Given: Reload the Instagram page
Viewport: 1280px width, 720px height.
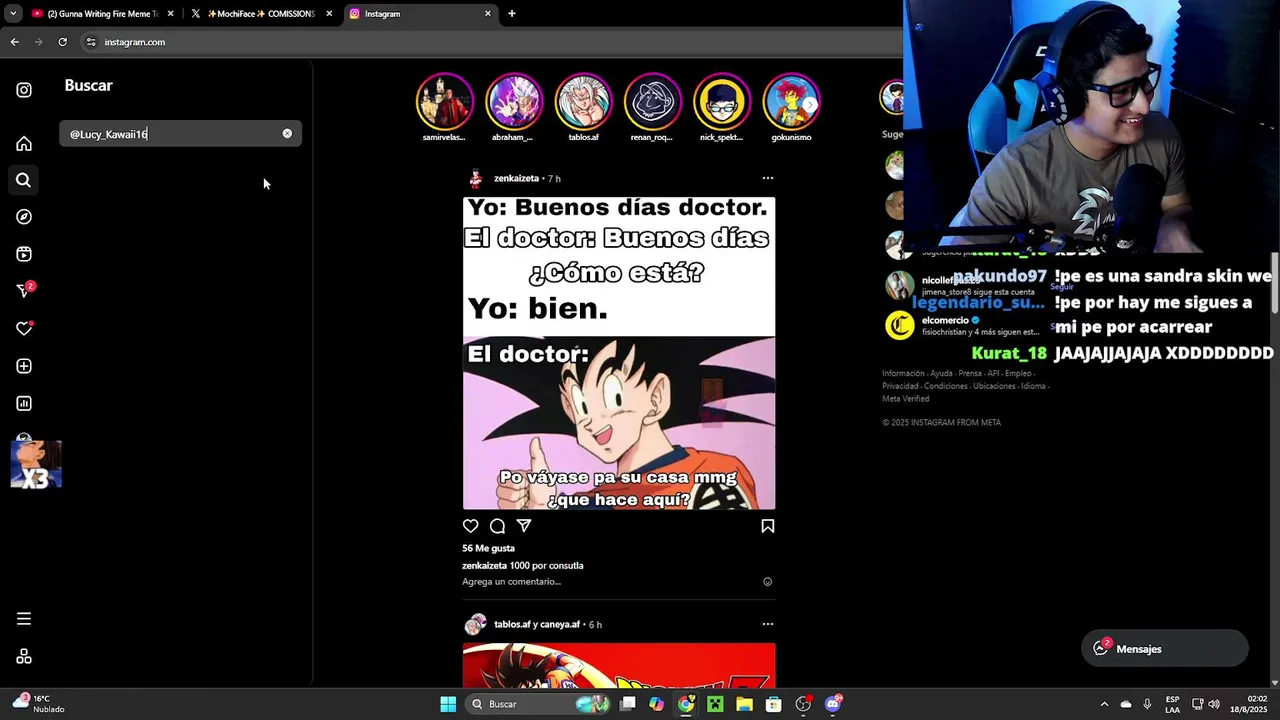Looking at the screenshot, I should click(x=62, y=42).
